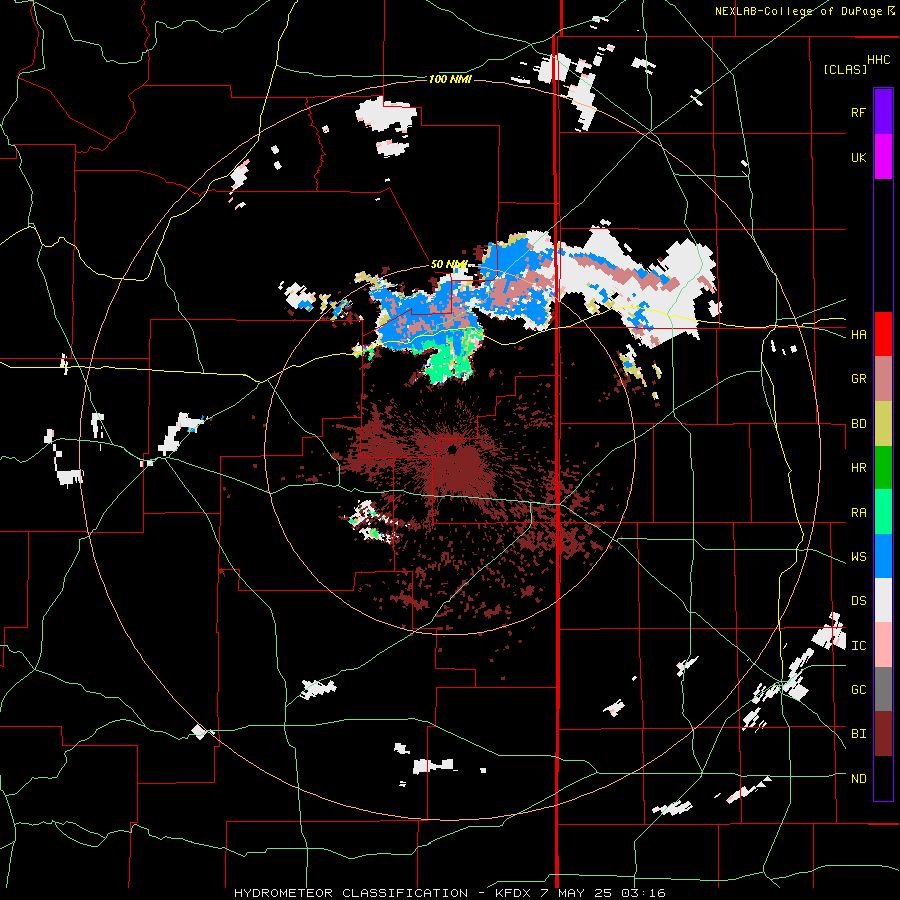Click the HR dark green swatch
This screenshot has width=900, height=900.
coord(883,468)
